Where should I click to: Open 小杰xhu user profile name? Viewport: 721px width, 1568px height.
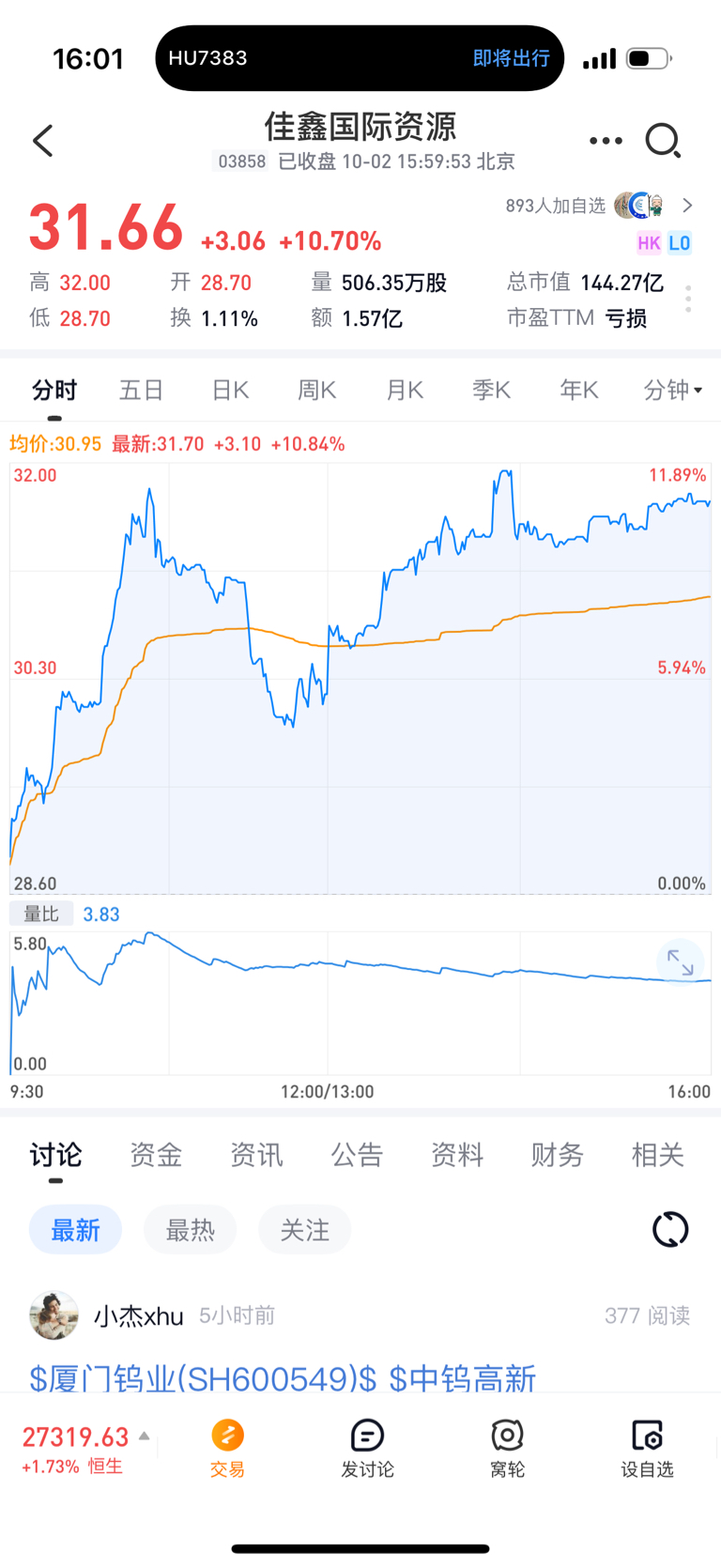pyautogui.click(x=139, y=1316)
